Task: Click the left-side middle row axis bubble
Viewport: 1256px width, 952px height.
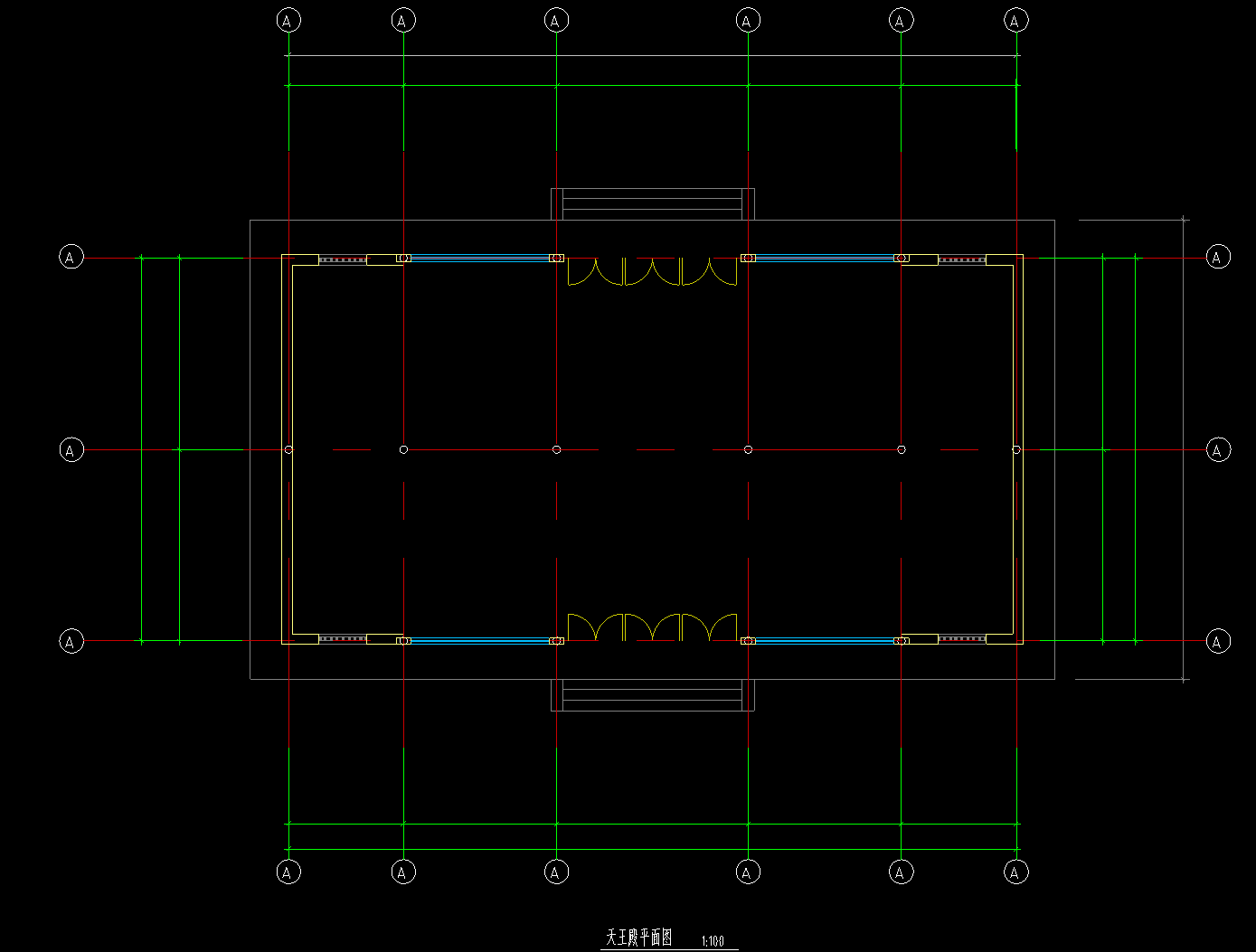Action: click(x=71, y=449)
